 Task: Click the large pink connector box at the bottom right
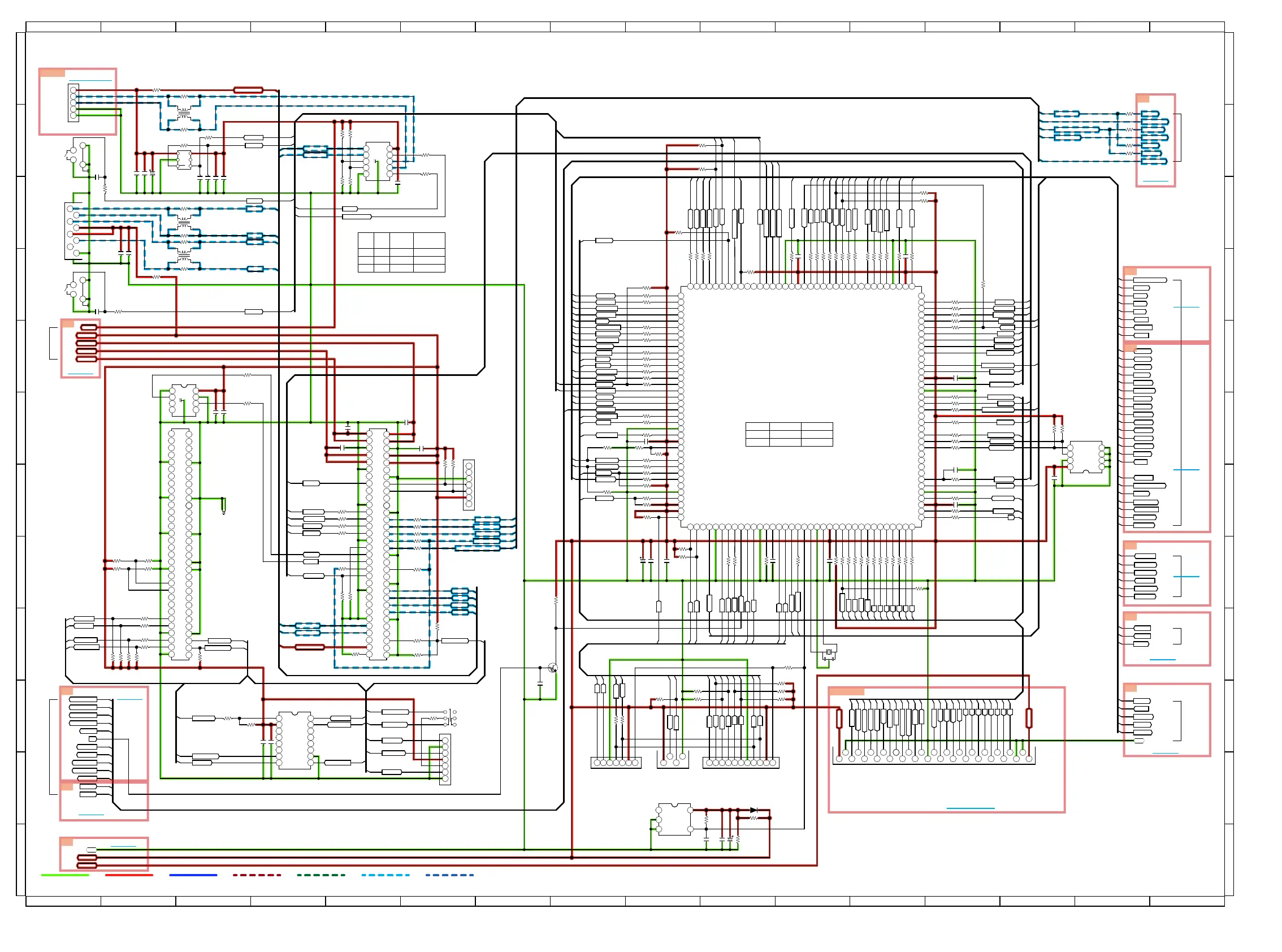click(946, 750)
